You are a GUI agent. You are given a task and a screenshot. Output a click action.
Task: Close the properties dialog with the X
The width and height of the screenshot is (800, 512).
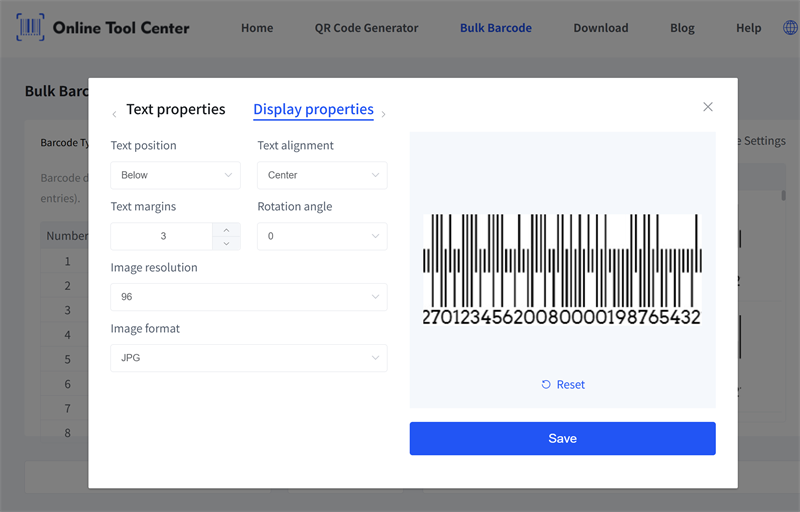708,107
